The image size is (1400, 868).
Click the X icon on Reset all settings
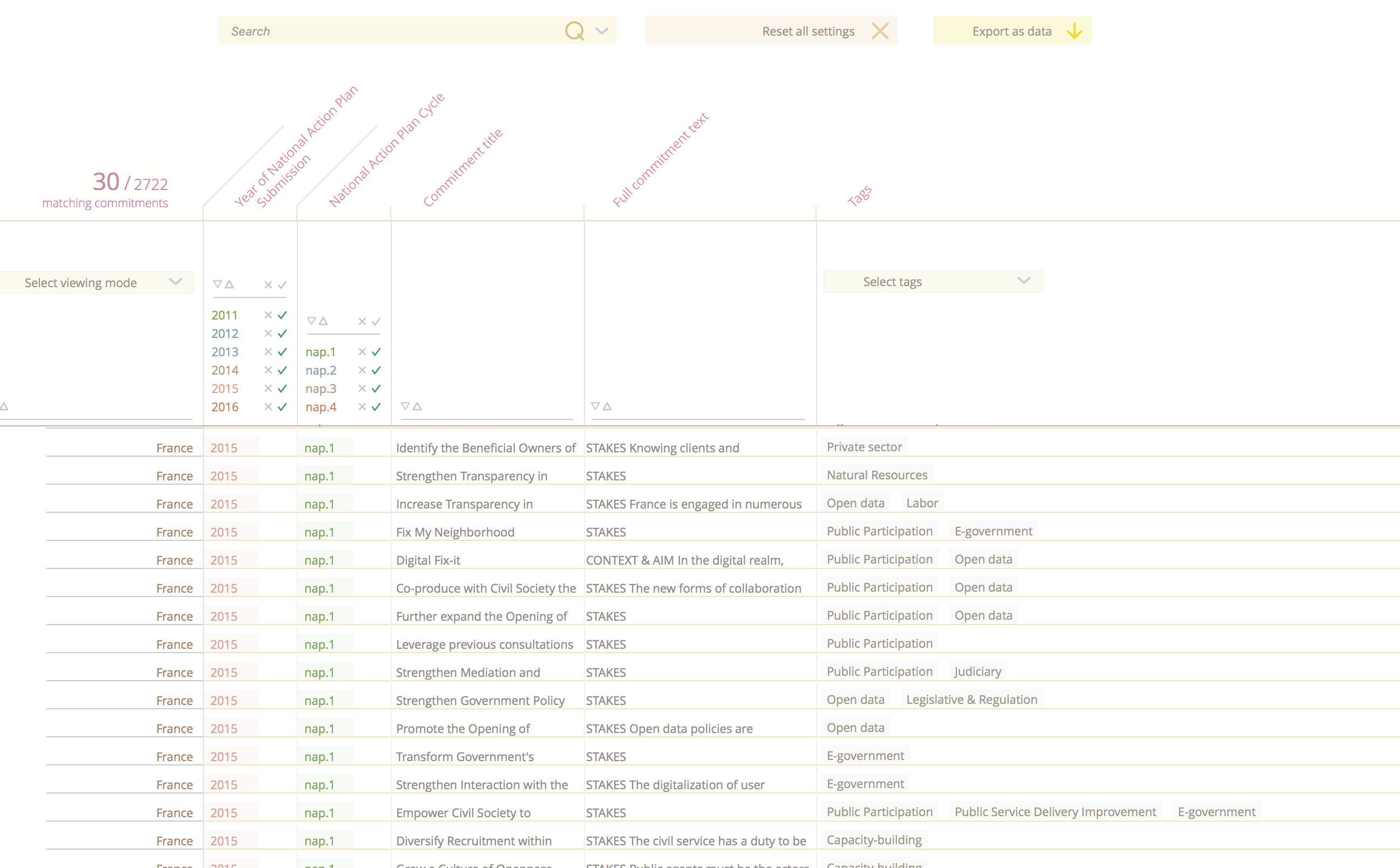(880, 31)
